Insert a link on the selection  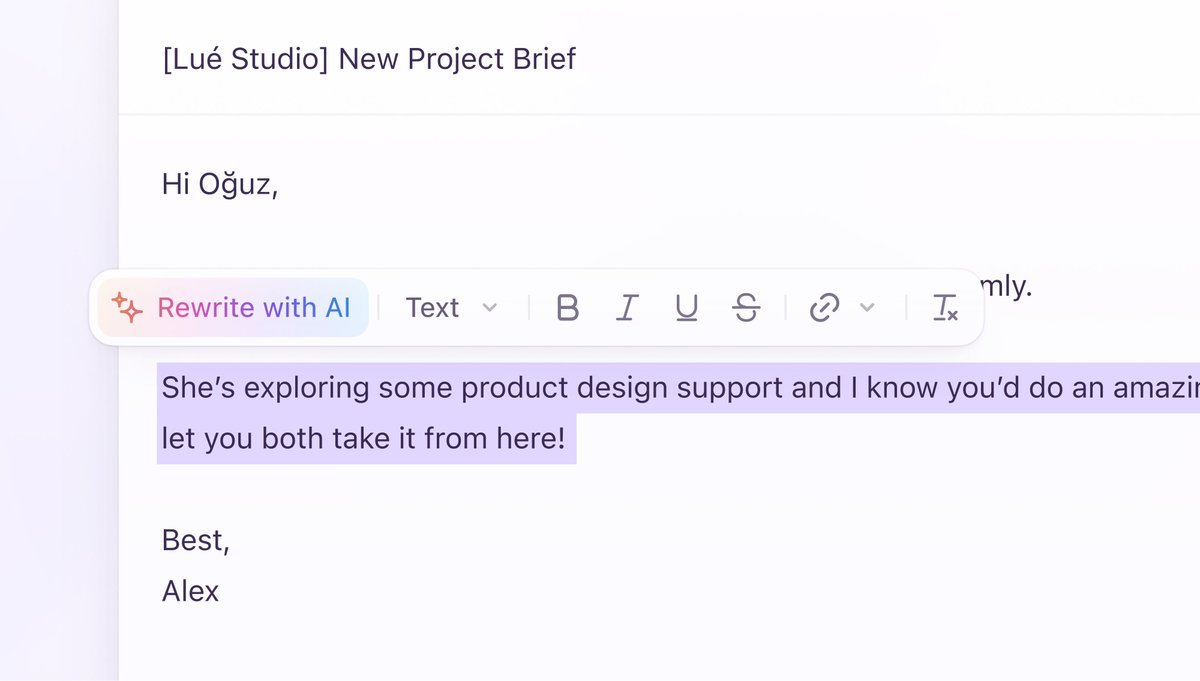tap(823, 308)
